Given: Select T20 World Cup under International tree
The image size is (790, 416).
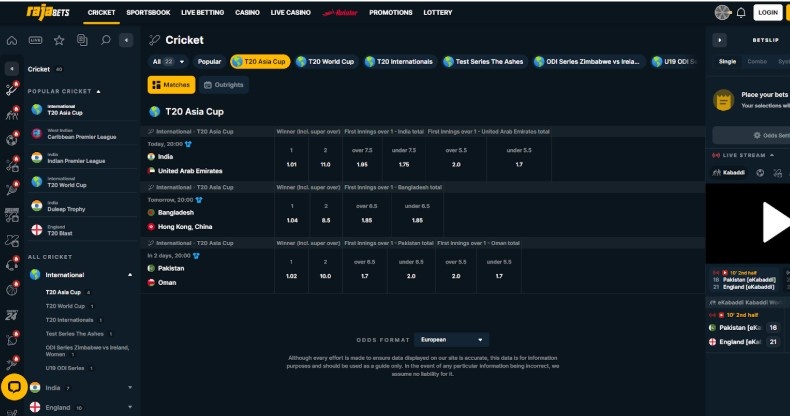Looking at the screenshot, I should pos(65,306).
